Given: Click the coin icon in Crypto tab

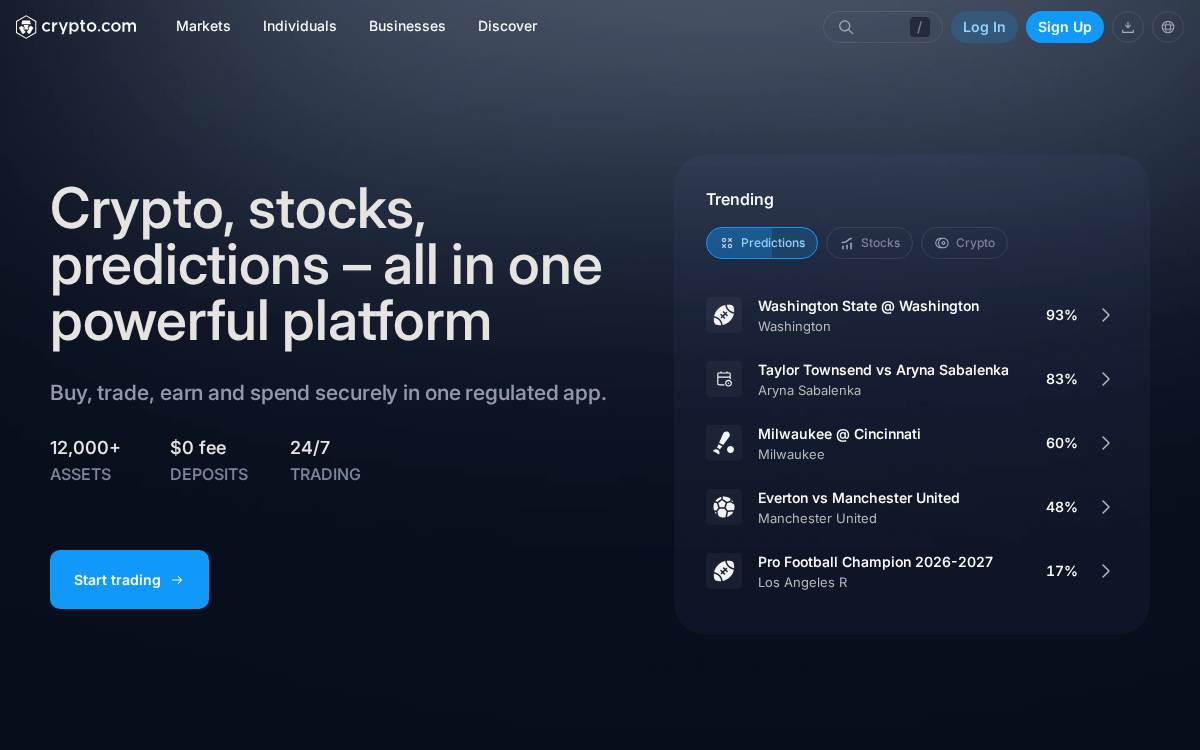Looking at the screenshot, I should tap(942, 243).
